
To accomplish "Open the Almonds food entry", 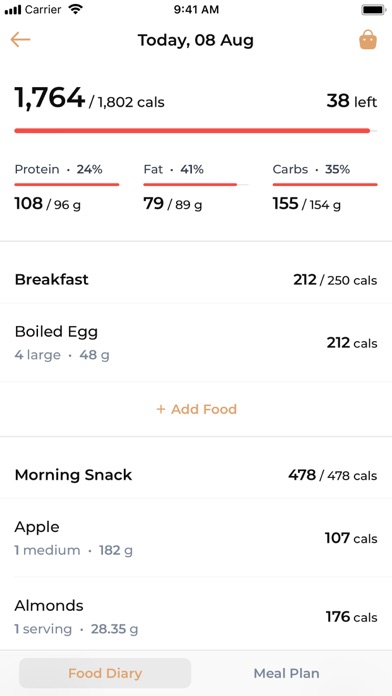I will [196, 617].
